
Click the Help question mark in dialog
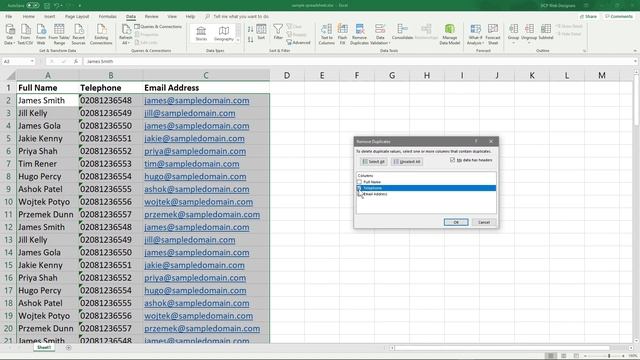pos(476,141)
